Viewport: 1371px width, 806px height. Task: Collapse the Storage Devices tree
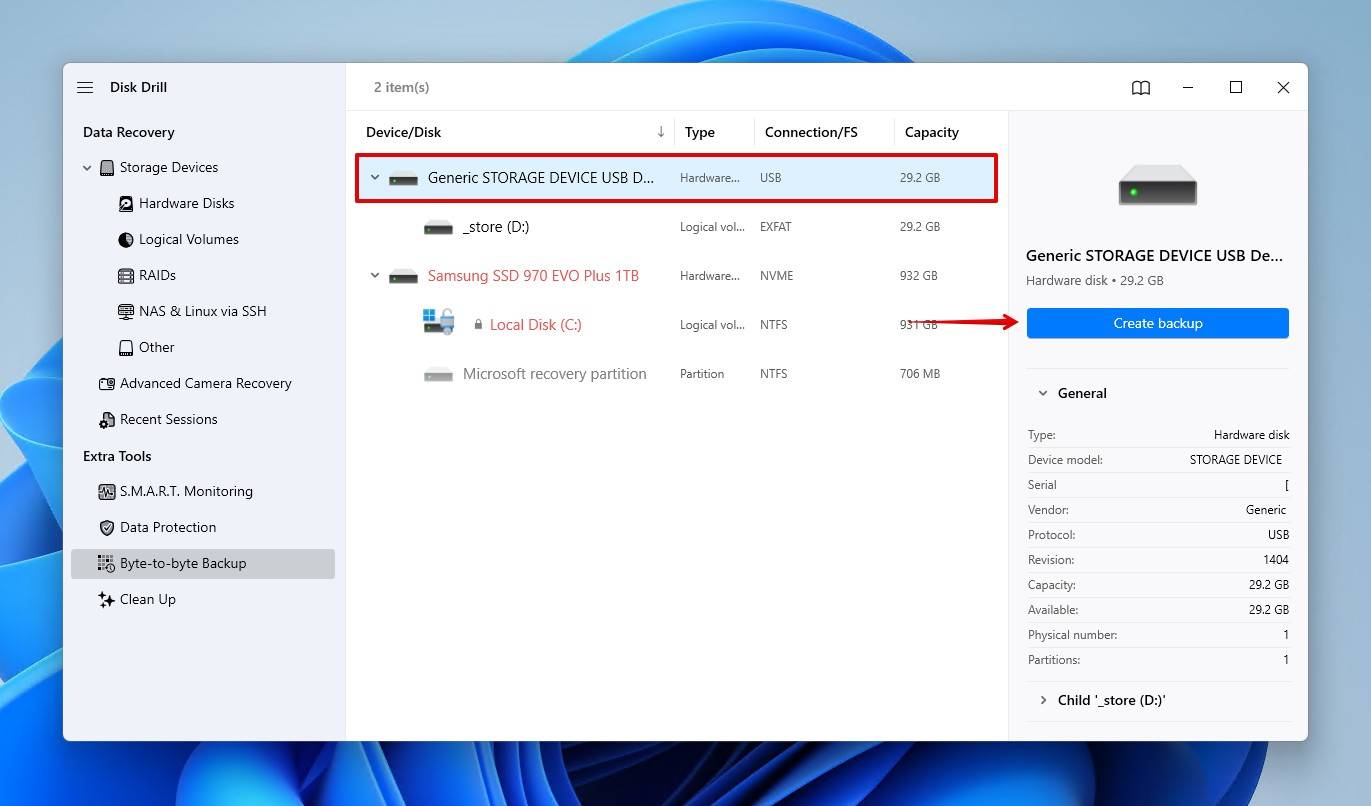tap(87, 168)
